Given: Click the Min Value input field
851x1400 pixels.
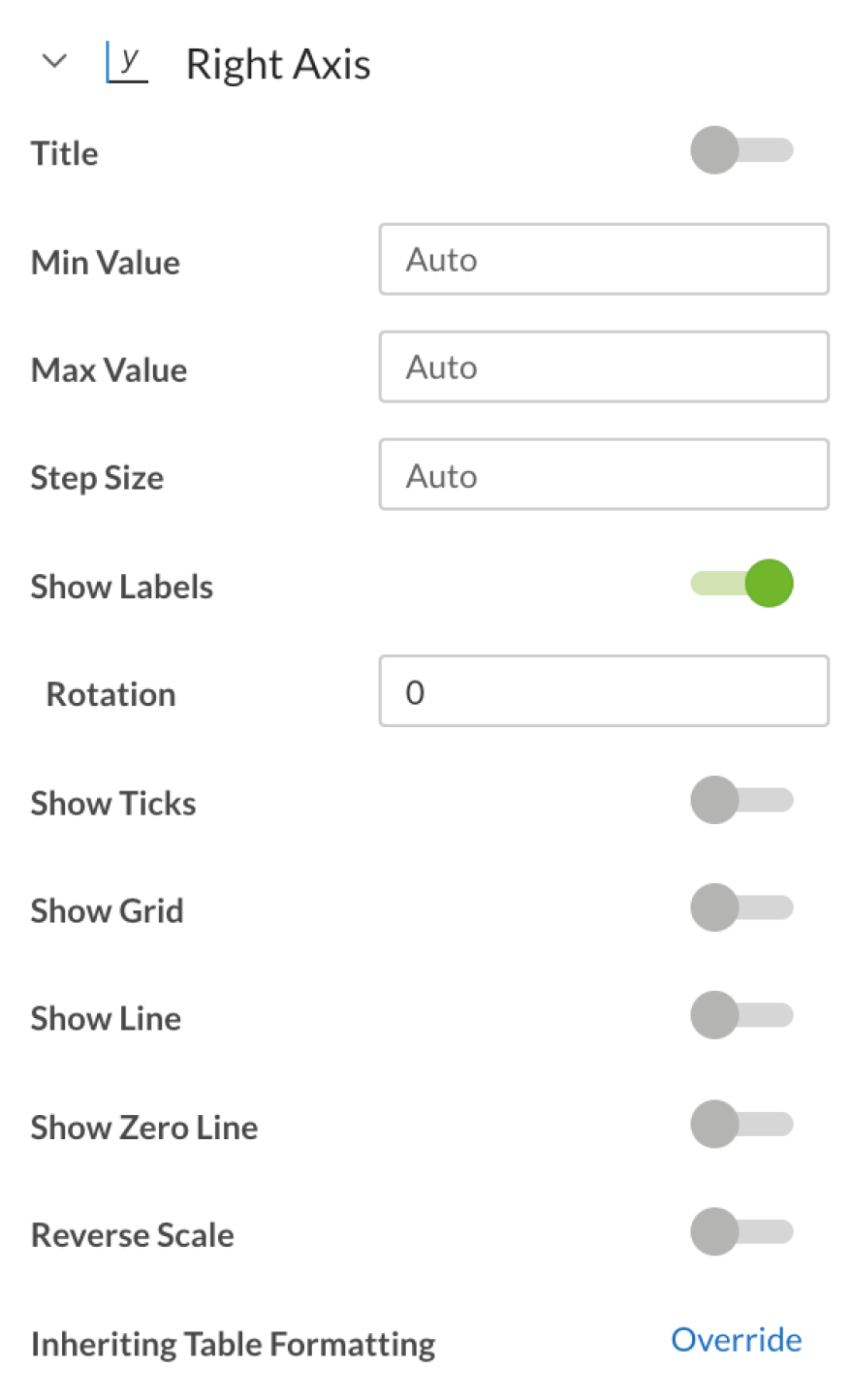Looking at the screenshot, I should [x=604, y=259].
